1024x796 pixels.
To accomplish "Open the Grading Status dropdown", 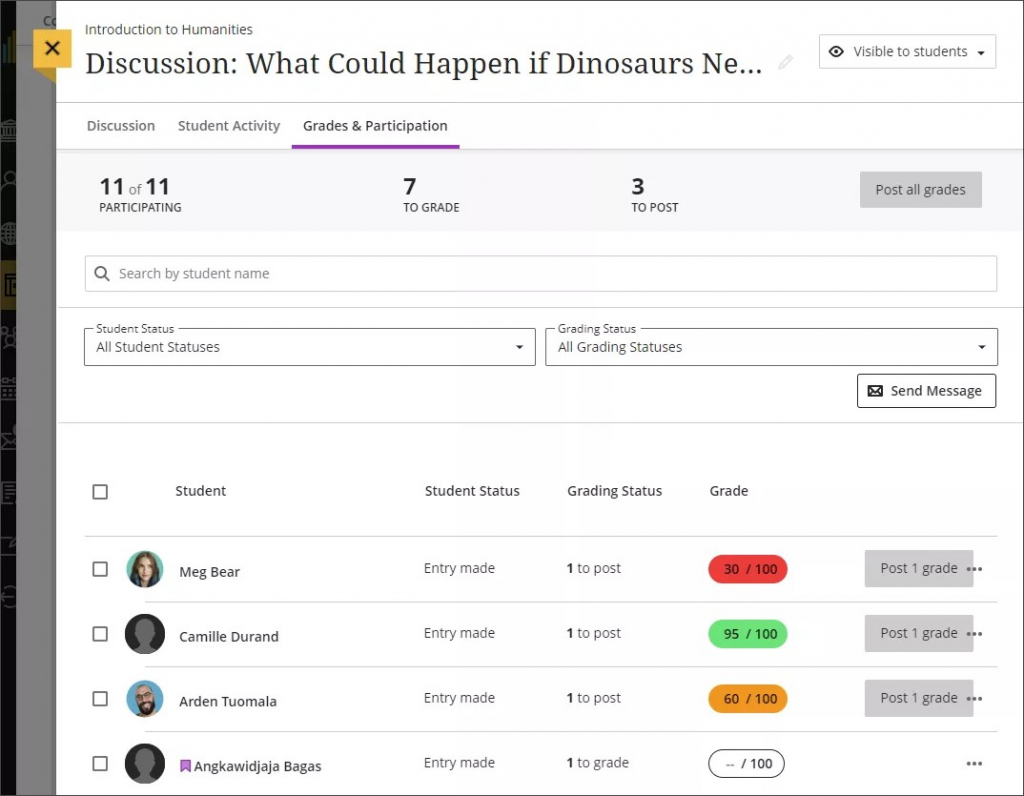I will [x=770, y=346].
